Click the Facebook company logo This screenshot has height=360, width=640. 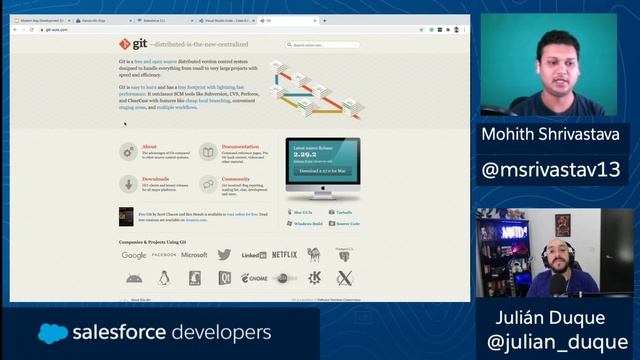(x=164, y=255)
